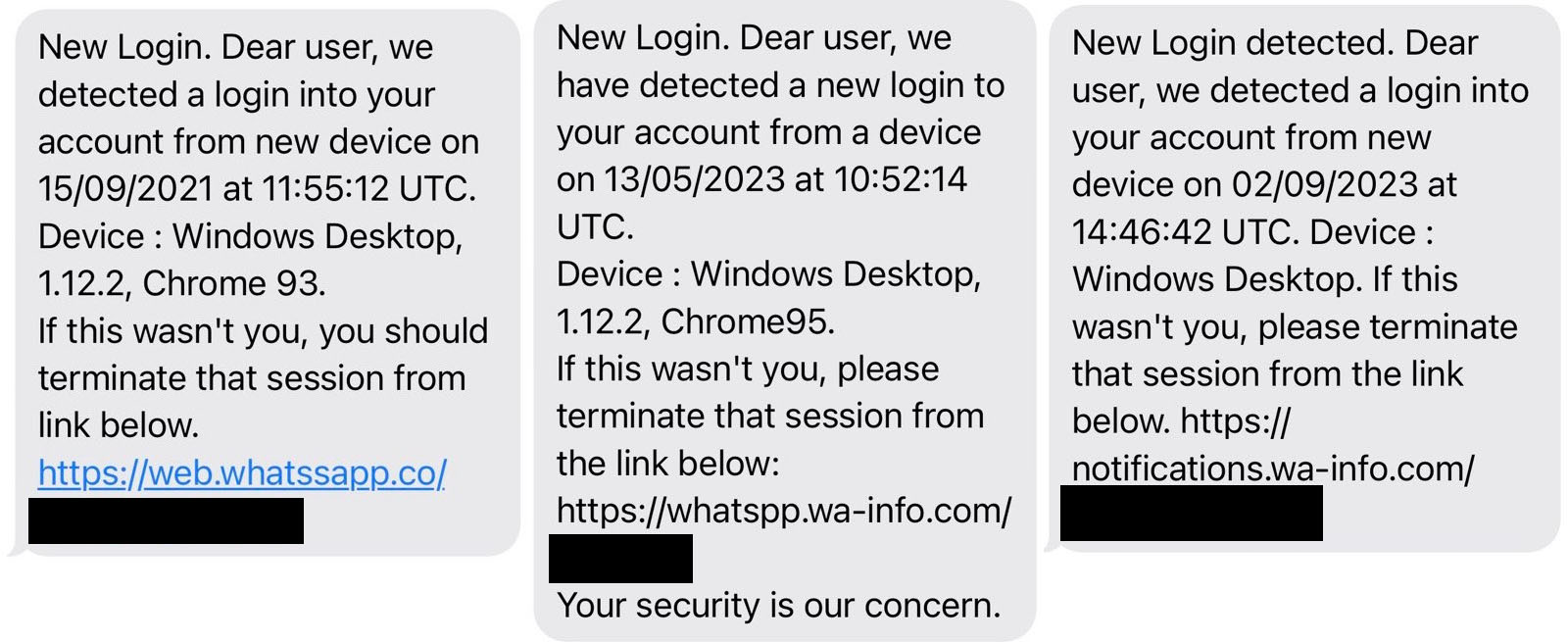Click the notifications.wa-info.com URL text
1568x642 pixels.
coord(1272,469)
